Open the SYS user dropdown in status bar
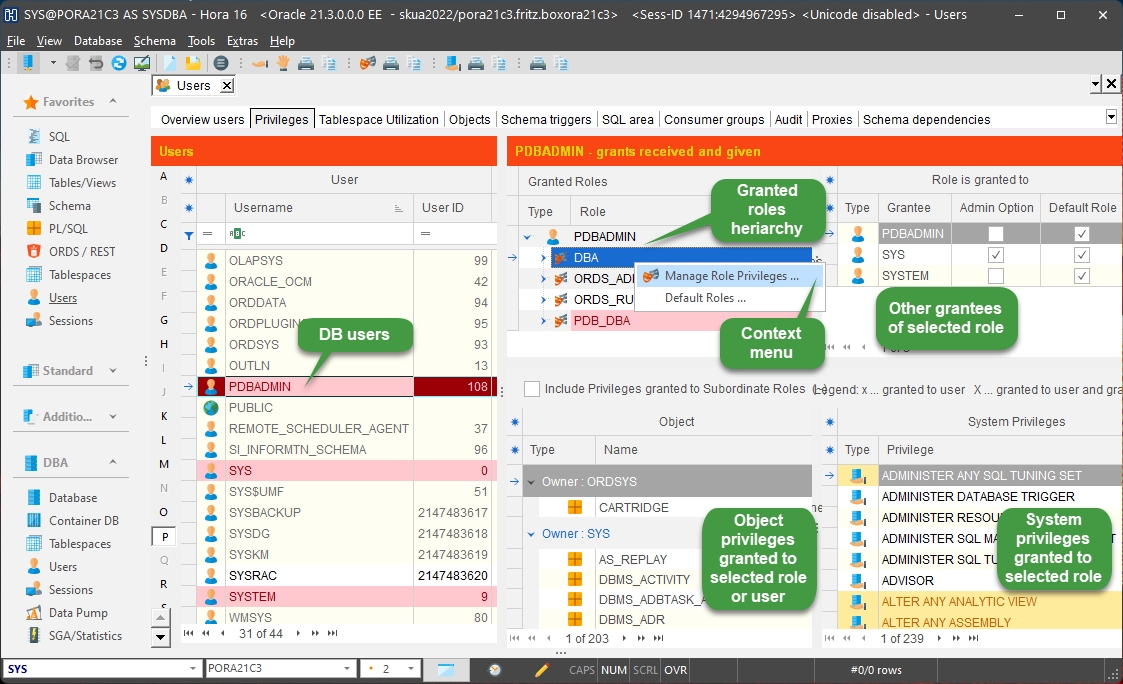Viewport: 1123px width, 684px height. click(x=192, y=669)
